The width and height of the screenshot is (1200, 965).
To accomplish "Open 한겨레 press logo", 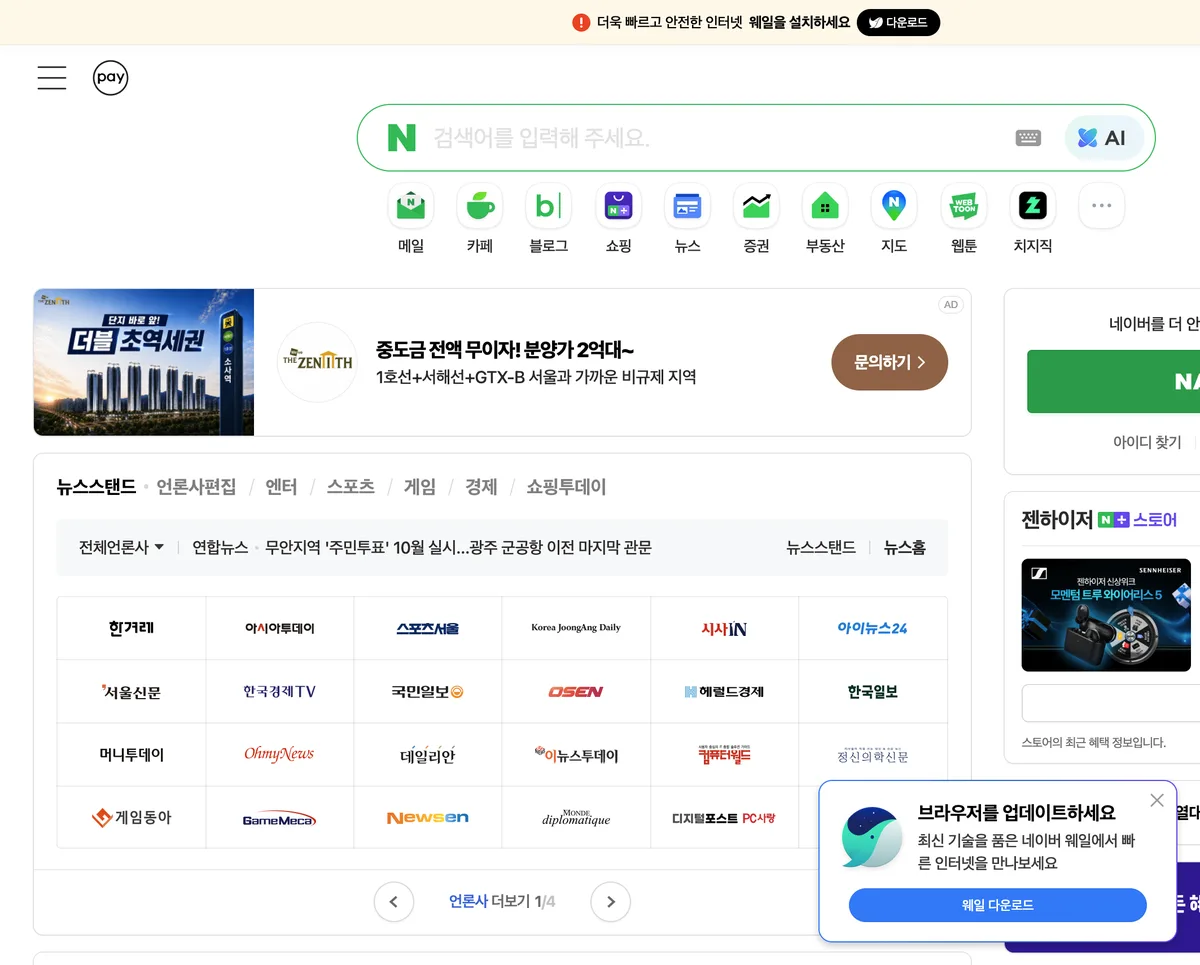I will tap(131, 628).
